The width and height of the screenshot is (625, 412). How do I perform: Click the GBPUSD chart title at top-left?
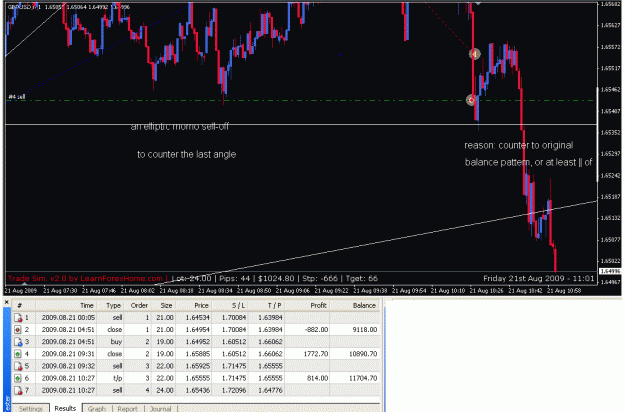[x=68, y=7]
